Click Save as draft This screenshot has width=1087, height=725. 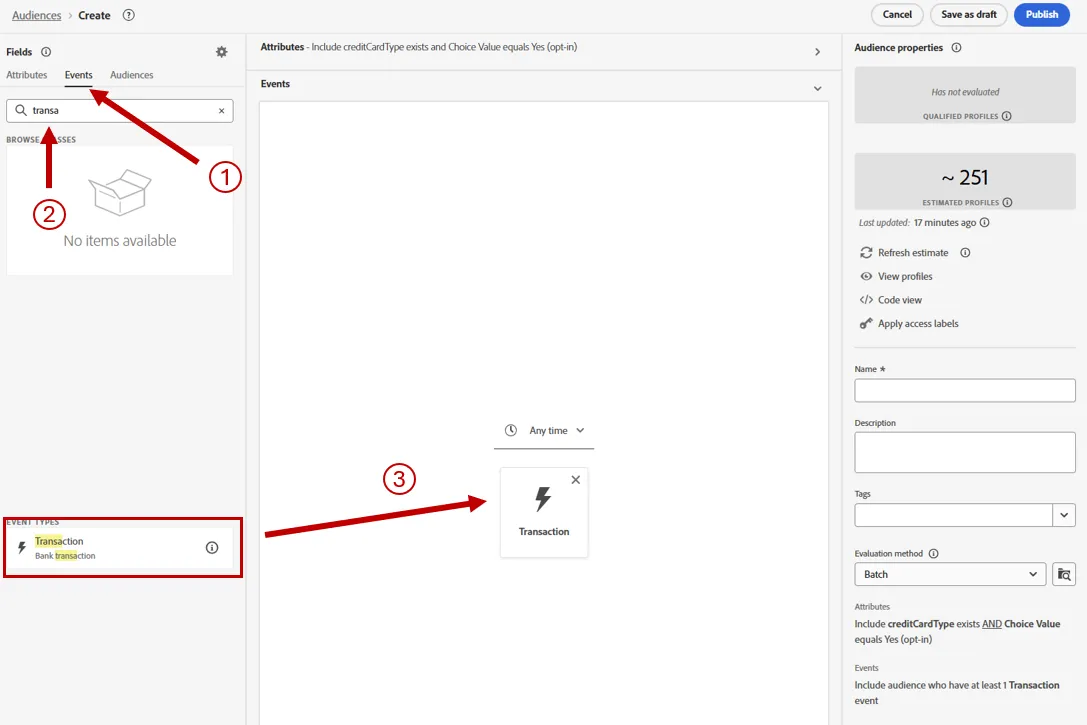pos(968,15)
